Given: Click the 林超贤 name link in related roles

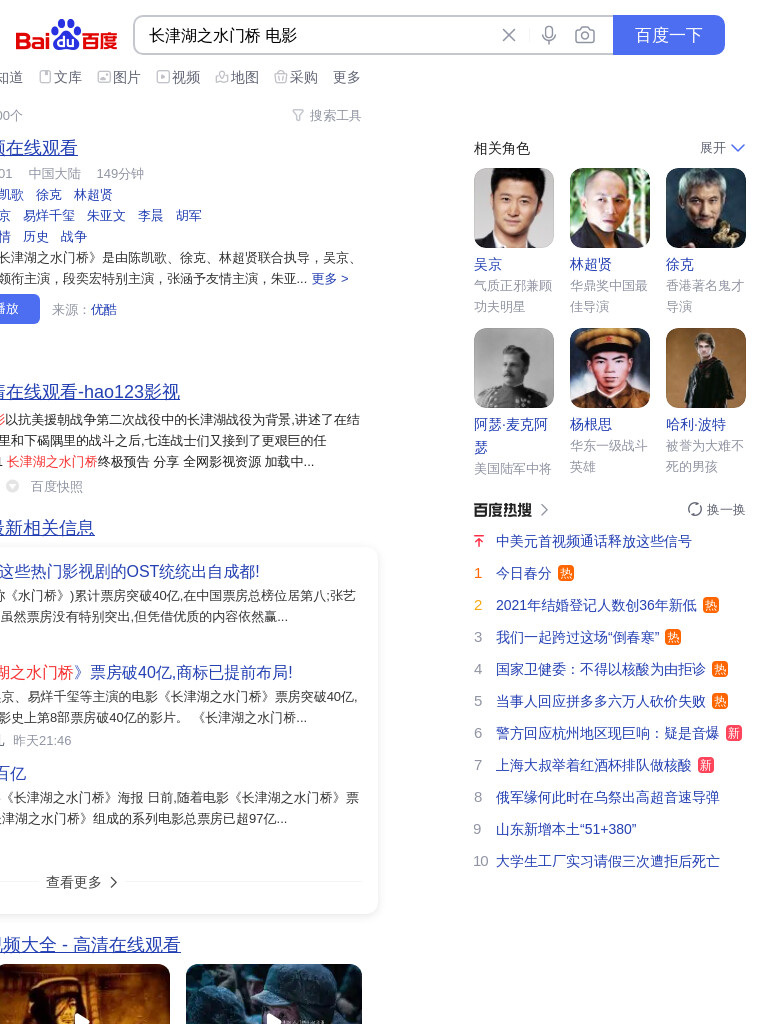Looking at the screenshot, I should (x=591, y=264).
